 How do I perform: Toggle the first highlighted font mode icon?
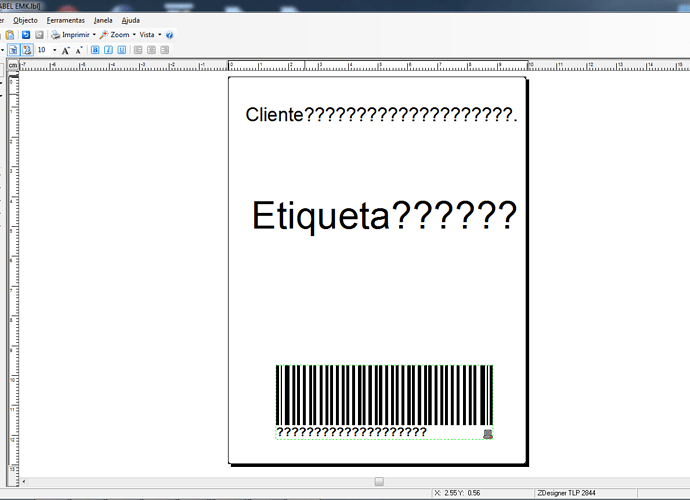(x=13, y=50)
